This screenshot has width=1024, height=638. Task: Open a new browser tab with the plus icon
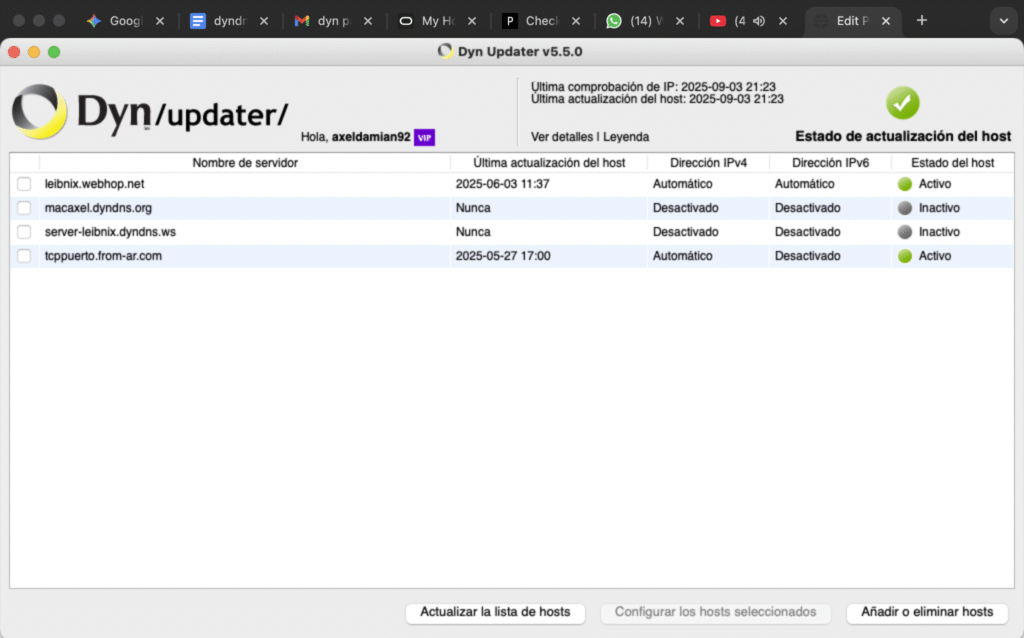[x=921, y=20]
